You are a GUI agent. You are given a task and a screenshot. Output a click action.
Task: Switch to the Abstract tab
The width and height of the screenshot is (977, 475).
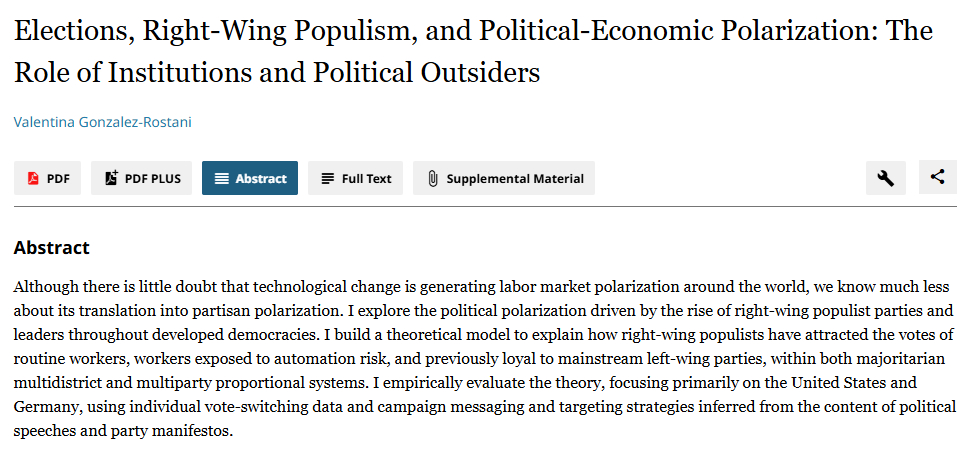coord(250,178)
